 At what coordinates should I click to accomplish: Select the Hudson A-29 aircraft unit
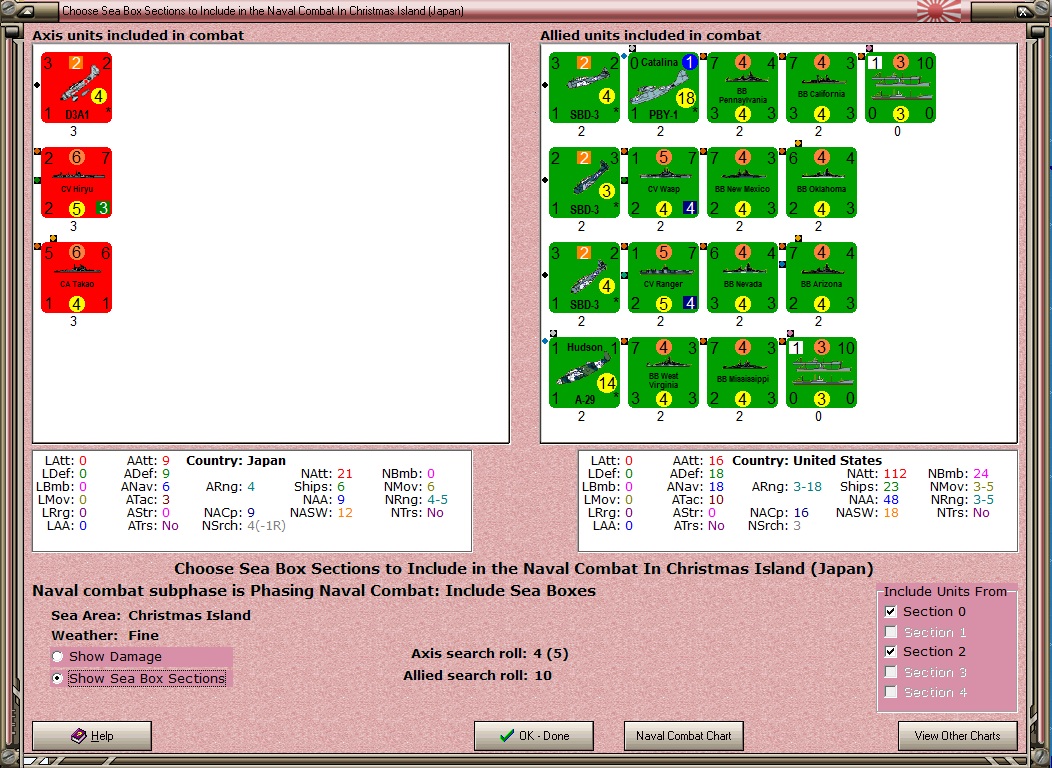click(x=584, y=372)
